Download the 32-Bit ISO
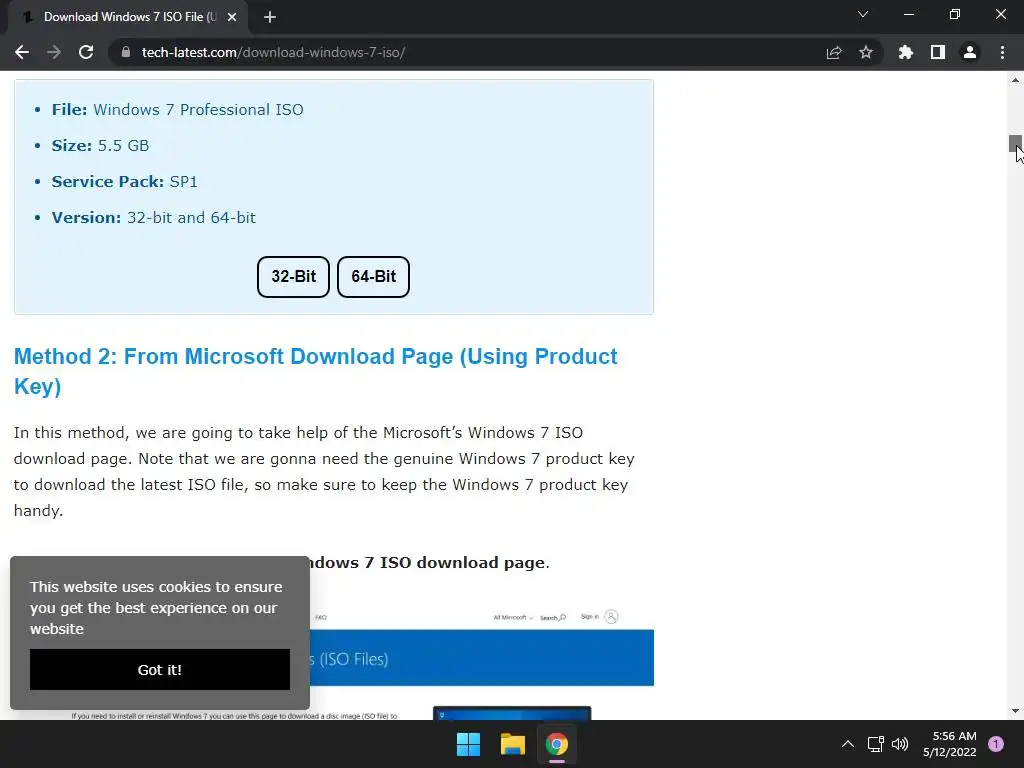The image size is (1024, 768). click(293, 277)
